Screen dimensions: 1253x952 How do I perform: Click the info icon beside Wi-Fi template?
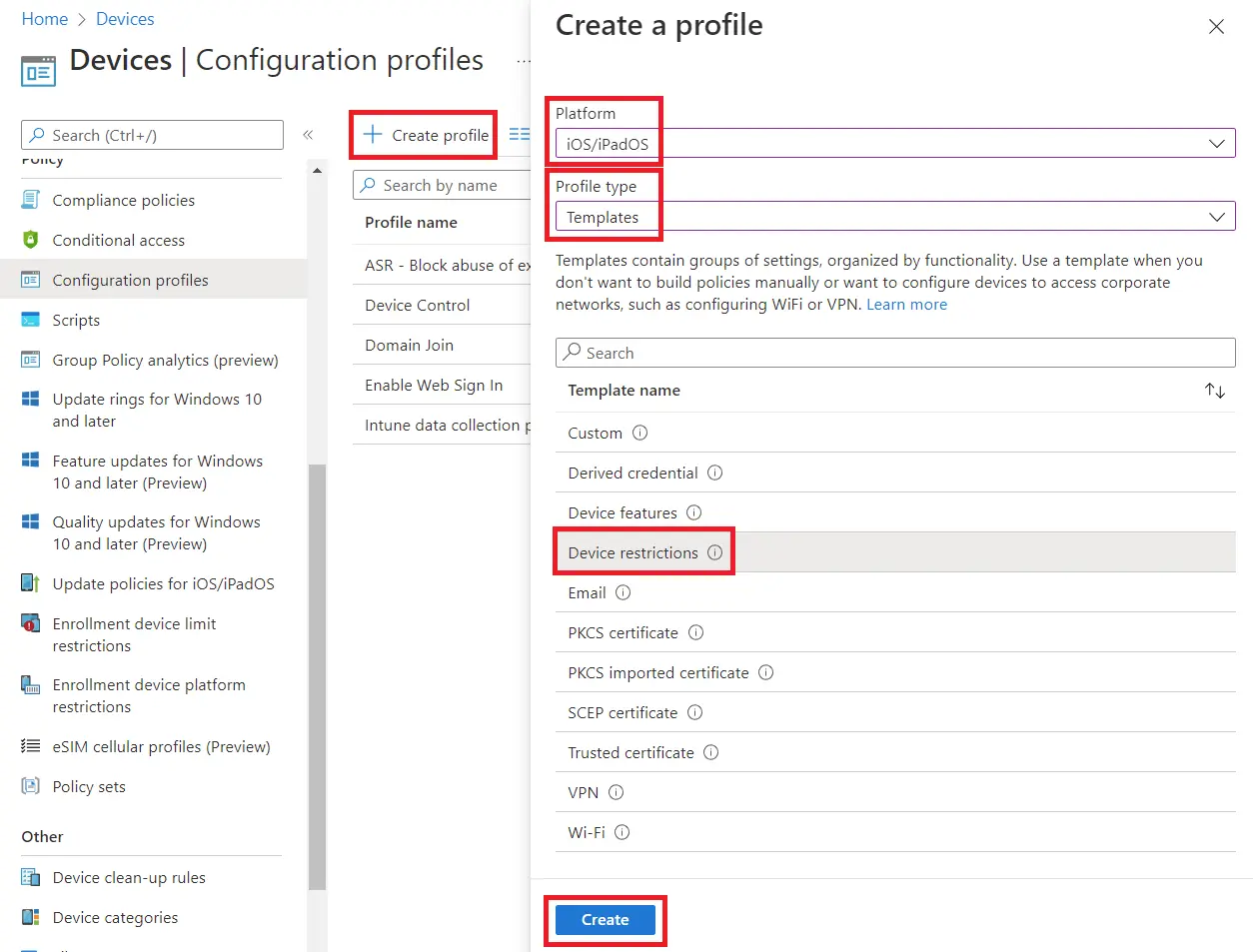623,832
